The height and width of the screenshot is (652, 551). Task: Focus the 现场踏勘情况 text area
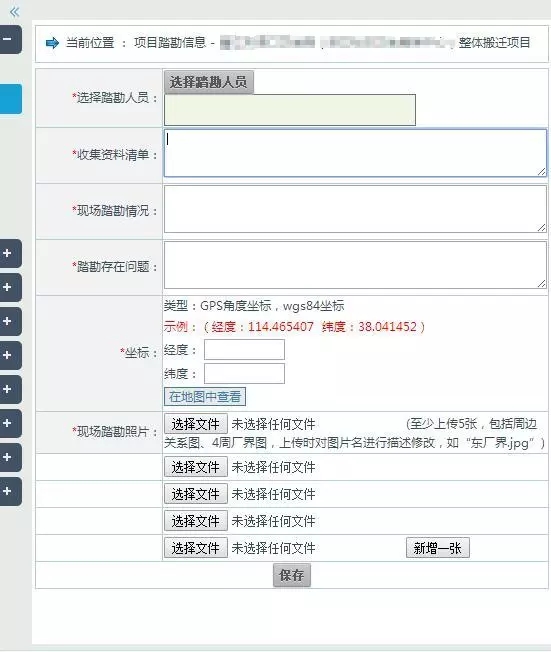coord(356,209)
